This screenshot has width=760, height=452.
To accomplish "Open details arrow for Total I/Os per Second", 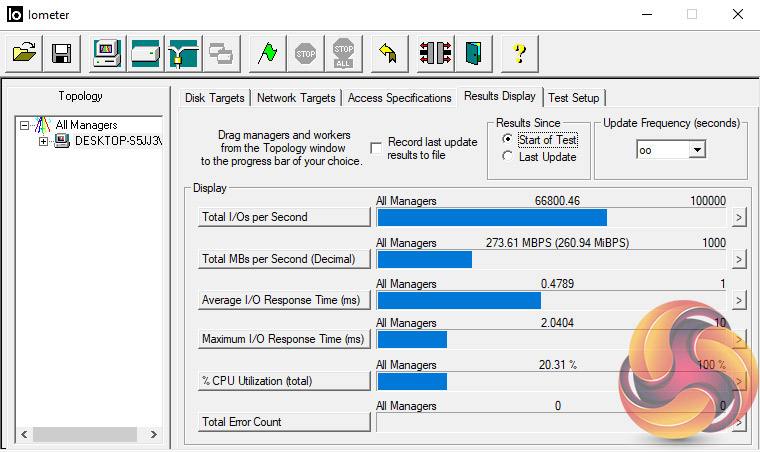I will [x=739, y=218].
